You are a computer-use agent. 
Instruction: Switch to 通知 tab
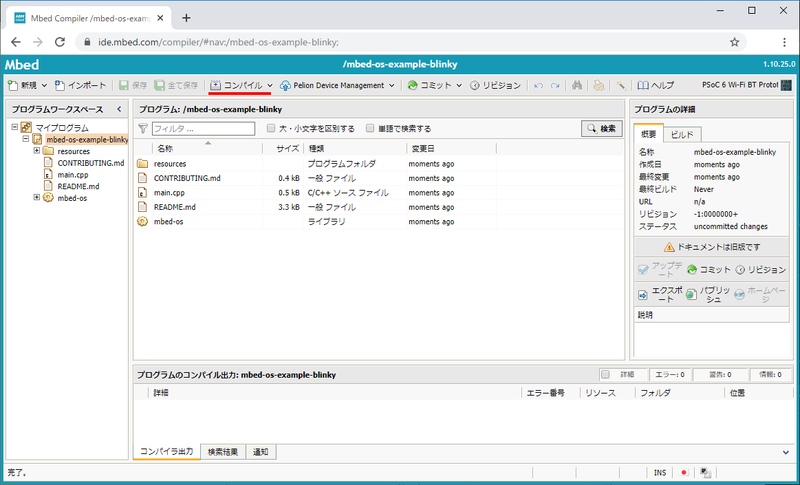coord(261,452)
